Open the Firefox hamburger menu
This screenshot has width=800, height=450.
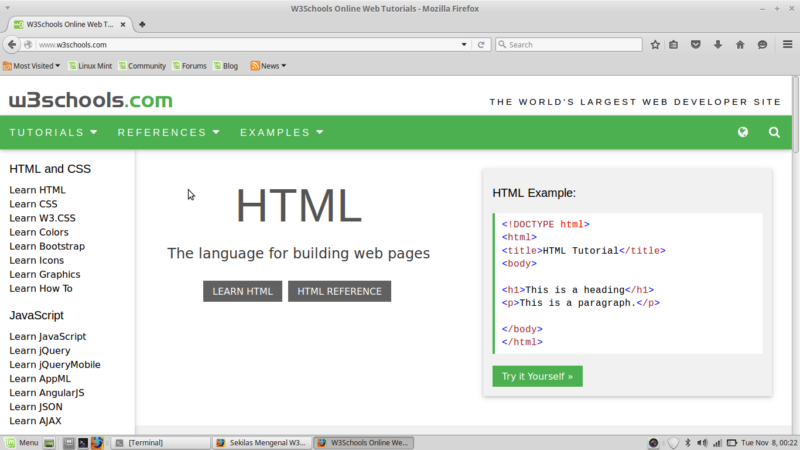point(787,44)
